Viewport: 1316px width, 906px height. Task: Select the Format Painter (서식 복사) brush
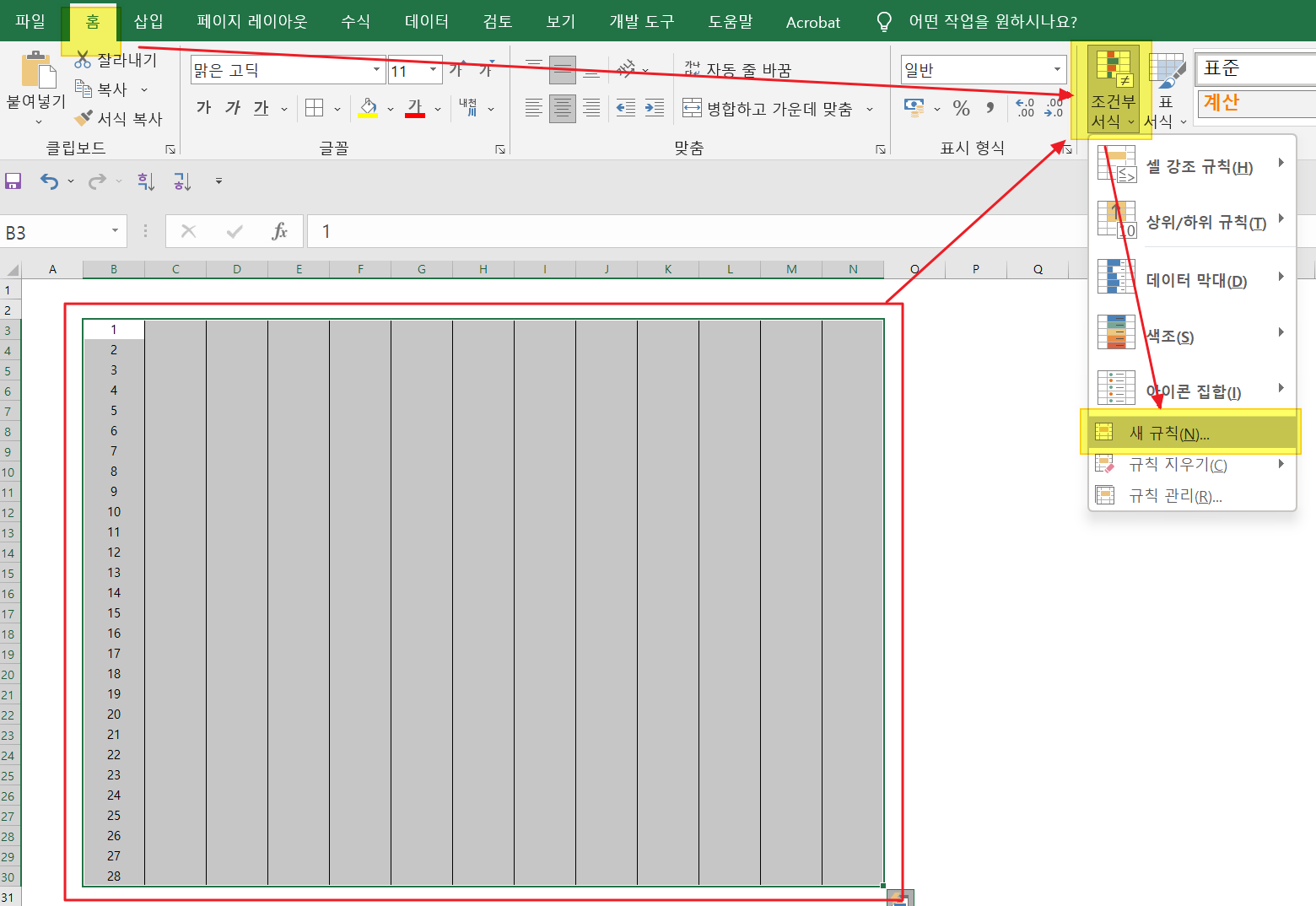[83, 118]
